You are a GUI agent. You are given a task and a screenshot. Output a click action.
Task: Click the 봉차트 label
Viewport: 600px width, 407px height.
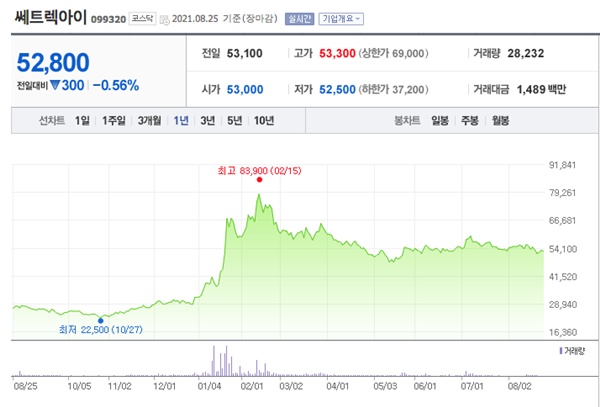pyautogui.click(x=407, y=121)
